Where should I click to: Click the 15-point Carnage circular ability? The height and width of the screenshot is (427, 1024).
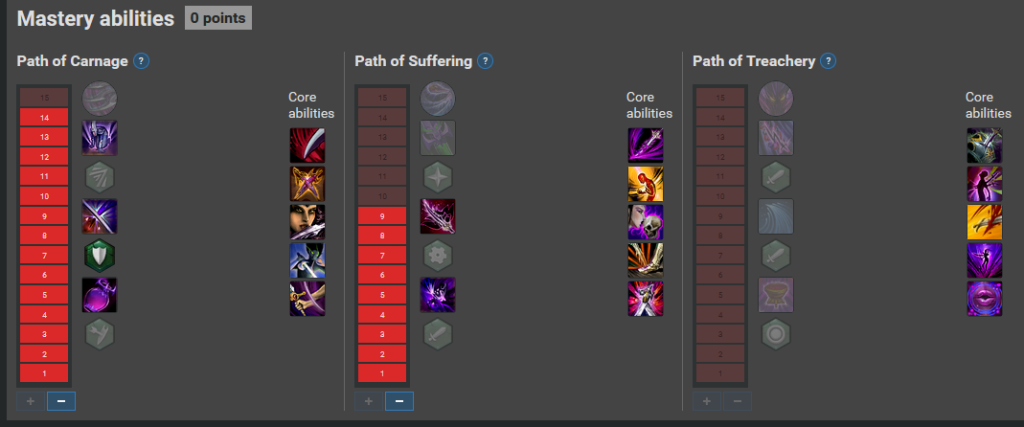[x=99, y=99]
